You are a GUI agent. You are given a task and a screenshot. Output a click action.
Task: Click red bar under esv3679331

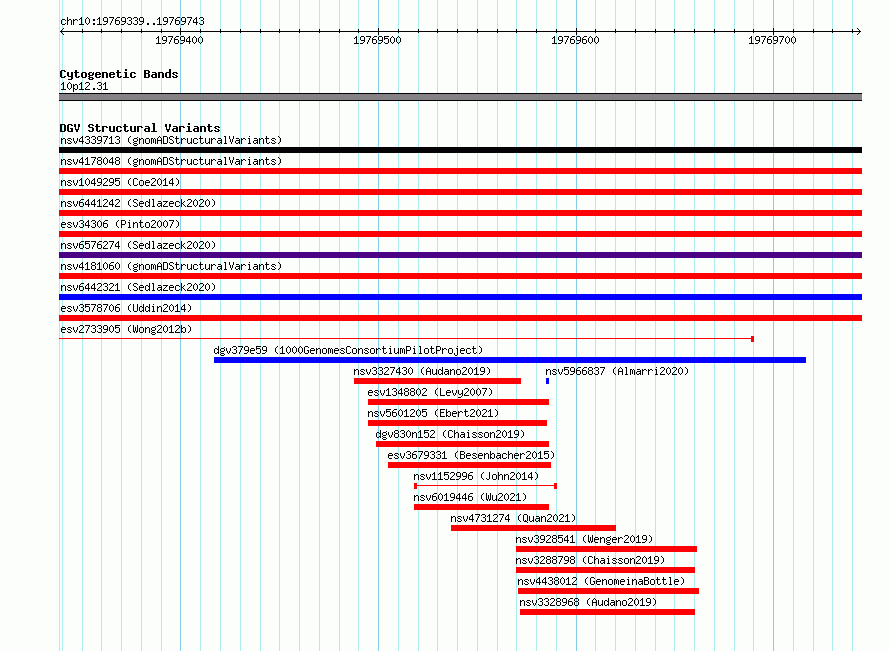tap(469, 465)
